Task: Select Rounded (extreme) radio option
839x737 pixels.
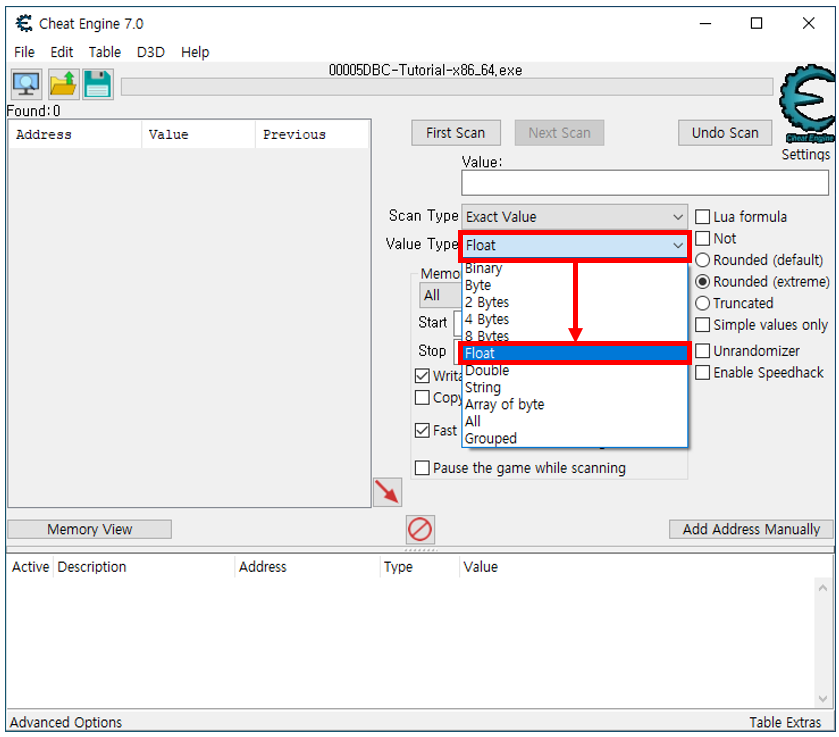Action: [x=702, y=282]
